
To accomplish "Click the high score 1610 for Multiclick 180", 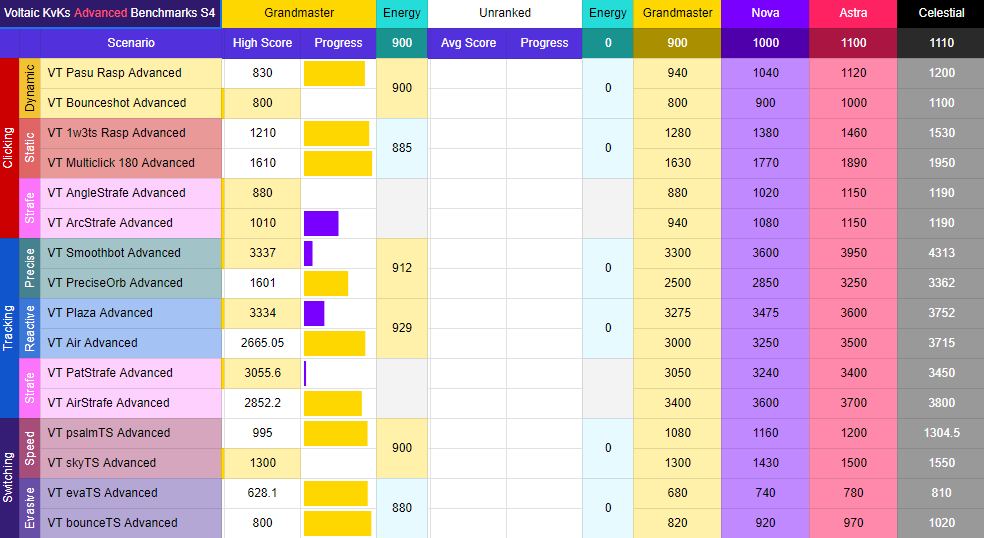I will [262, 163].
